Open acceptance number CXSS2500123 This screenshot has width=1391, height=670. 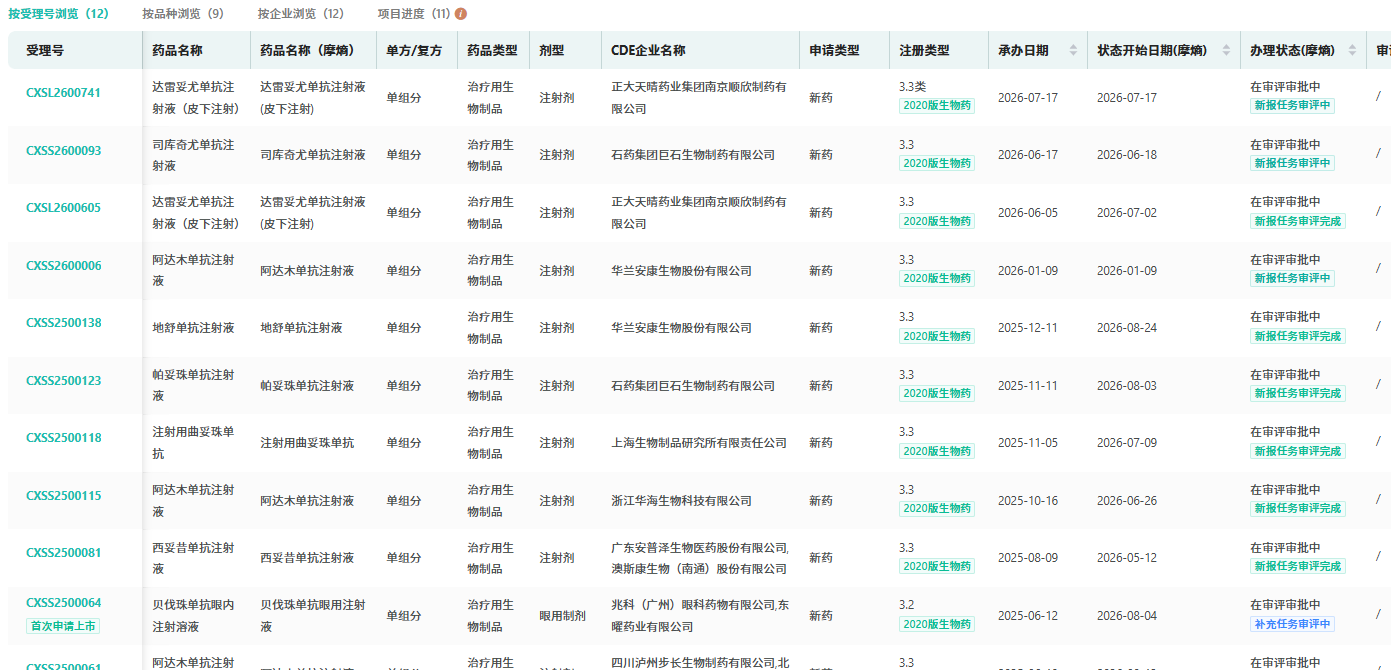click(64, 381)
